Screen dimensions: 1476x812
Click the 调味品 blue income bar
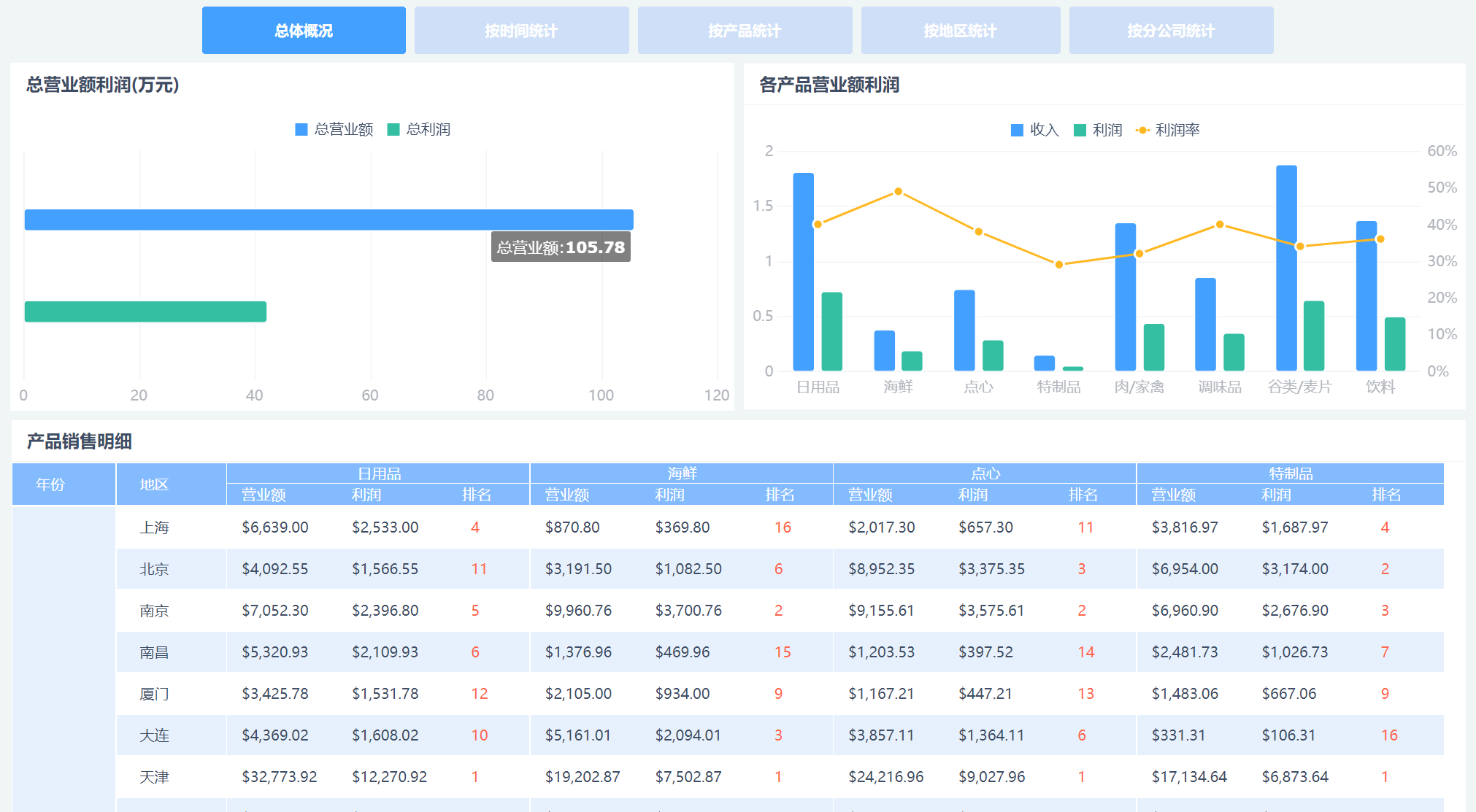1206,324
